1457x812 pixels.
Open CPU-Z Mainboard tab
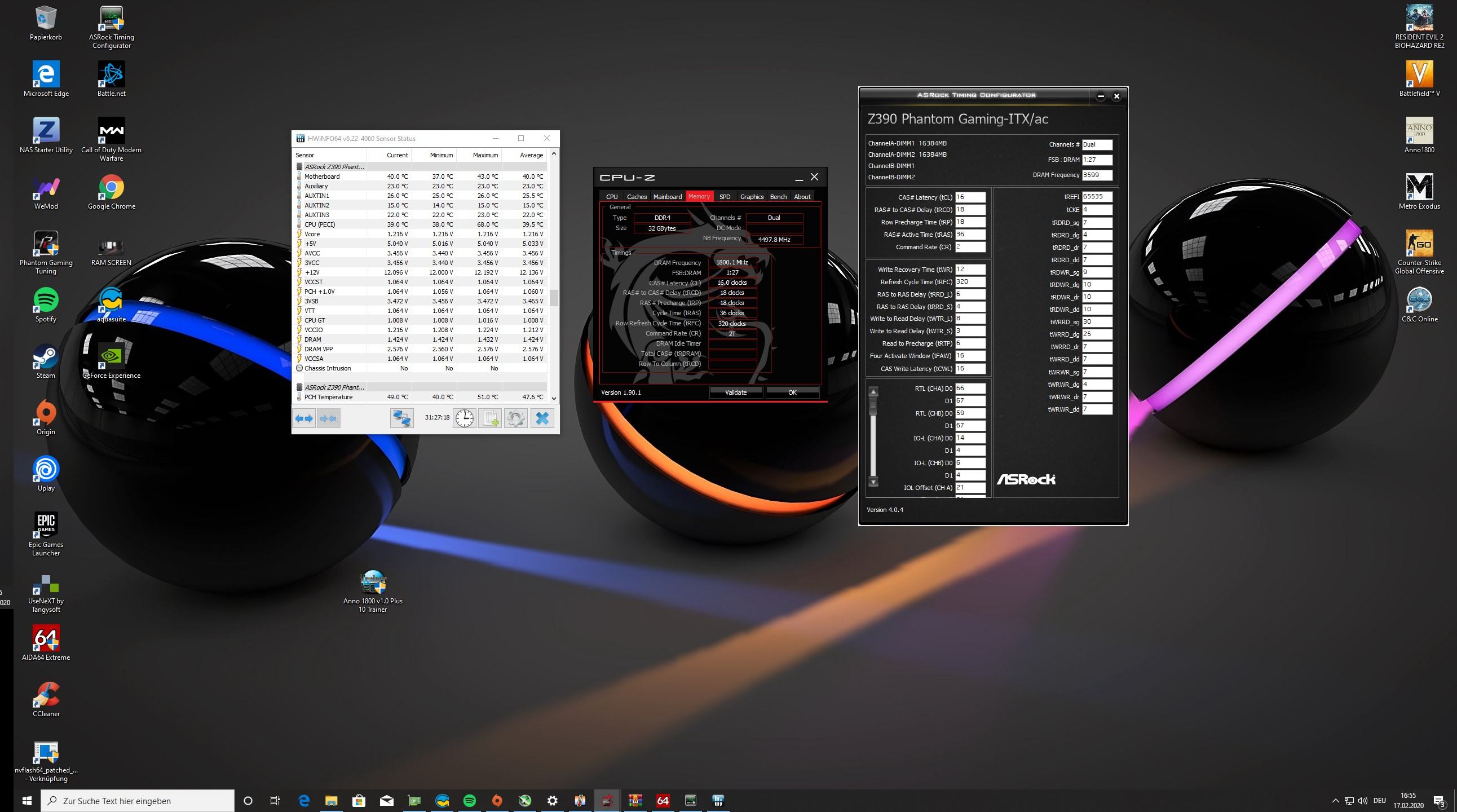668,197
